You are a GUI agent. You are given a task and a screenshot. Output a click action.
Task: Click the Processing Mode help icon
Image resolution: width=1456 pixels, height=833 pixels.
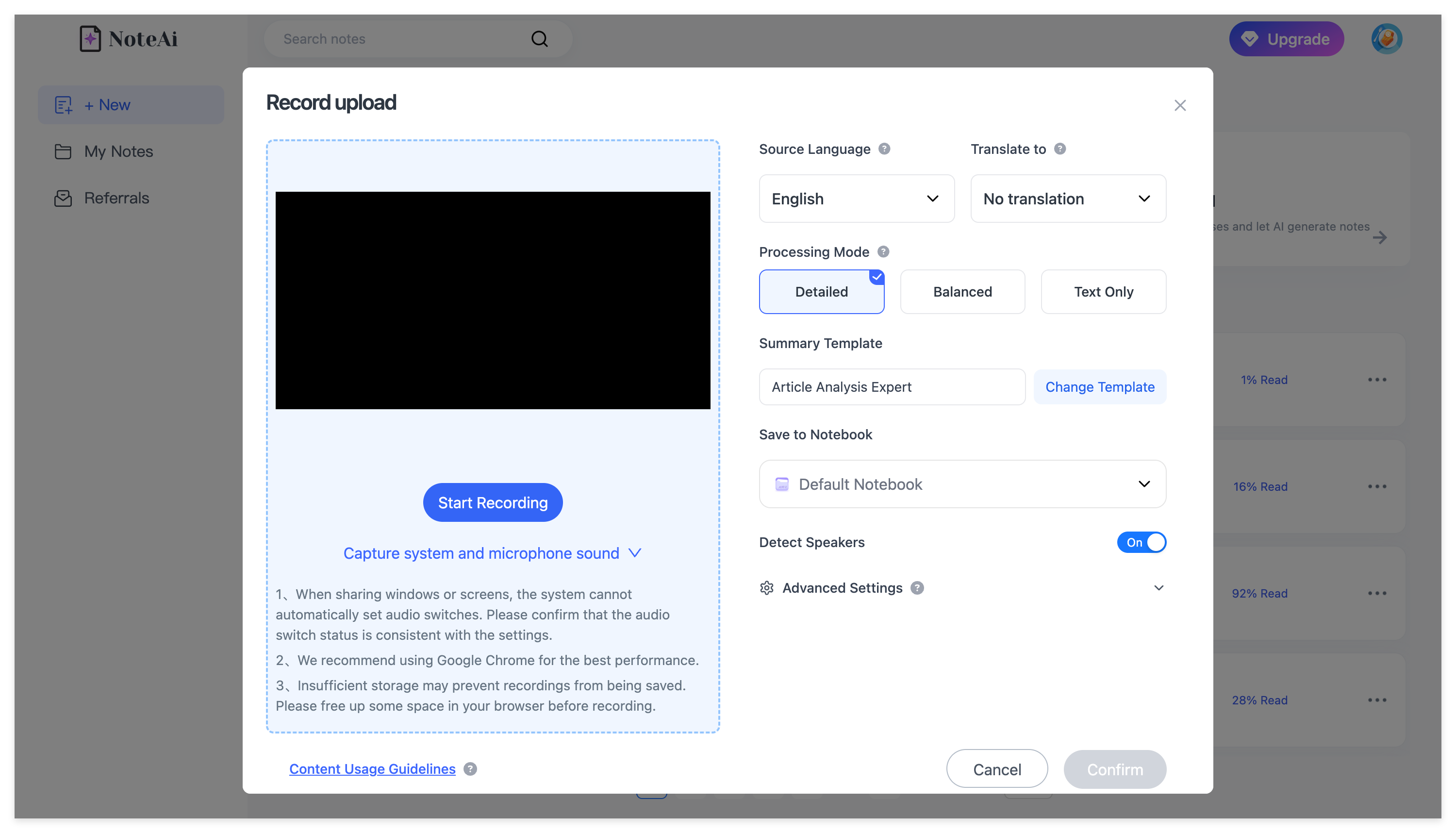pos(883,252)
